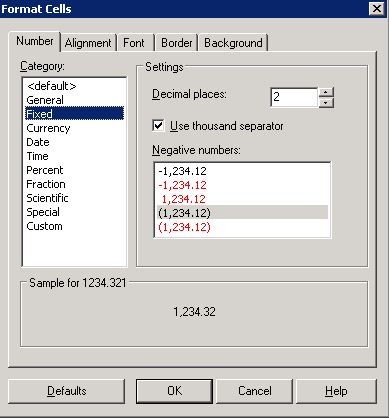This screenshot has height=418, width=389.
Task: Click the Decimal places input field
Action: coord(294,97)
